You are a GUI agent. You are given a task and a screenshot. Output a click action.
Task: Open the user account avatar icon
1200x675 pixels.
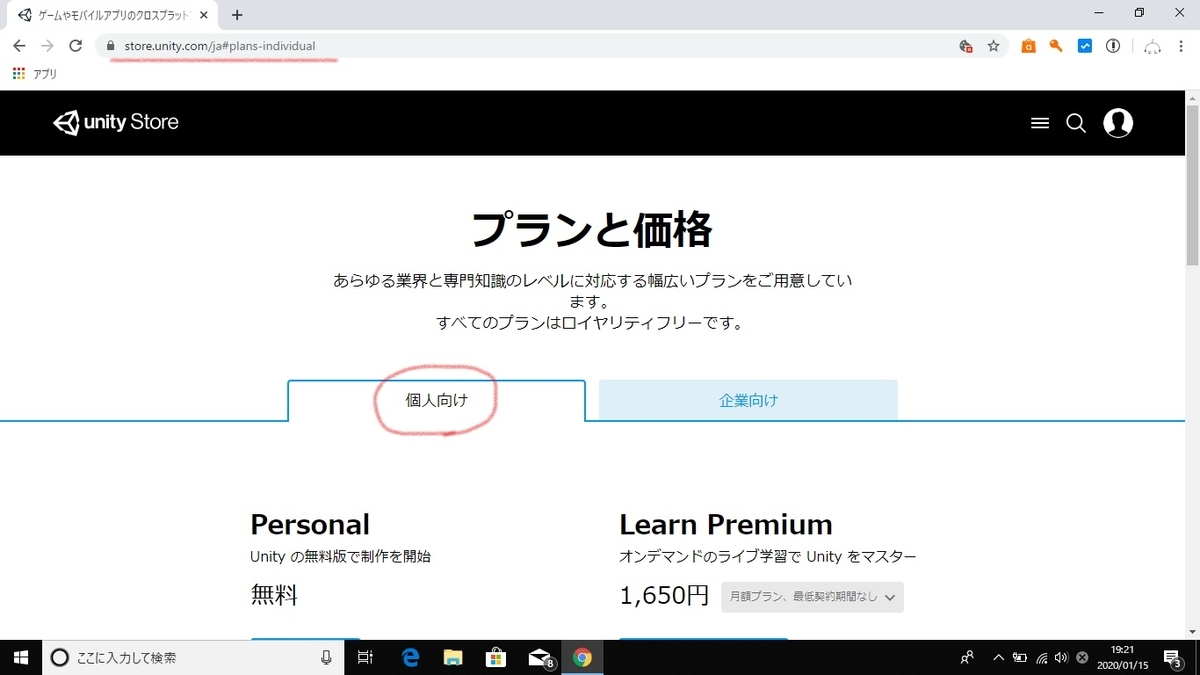click(1118, 123)
